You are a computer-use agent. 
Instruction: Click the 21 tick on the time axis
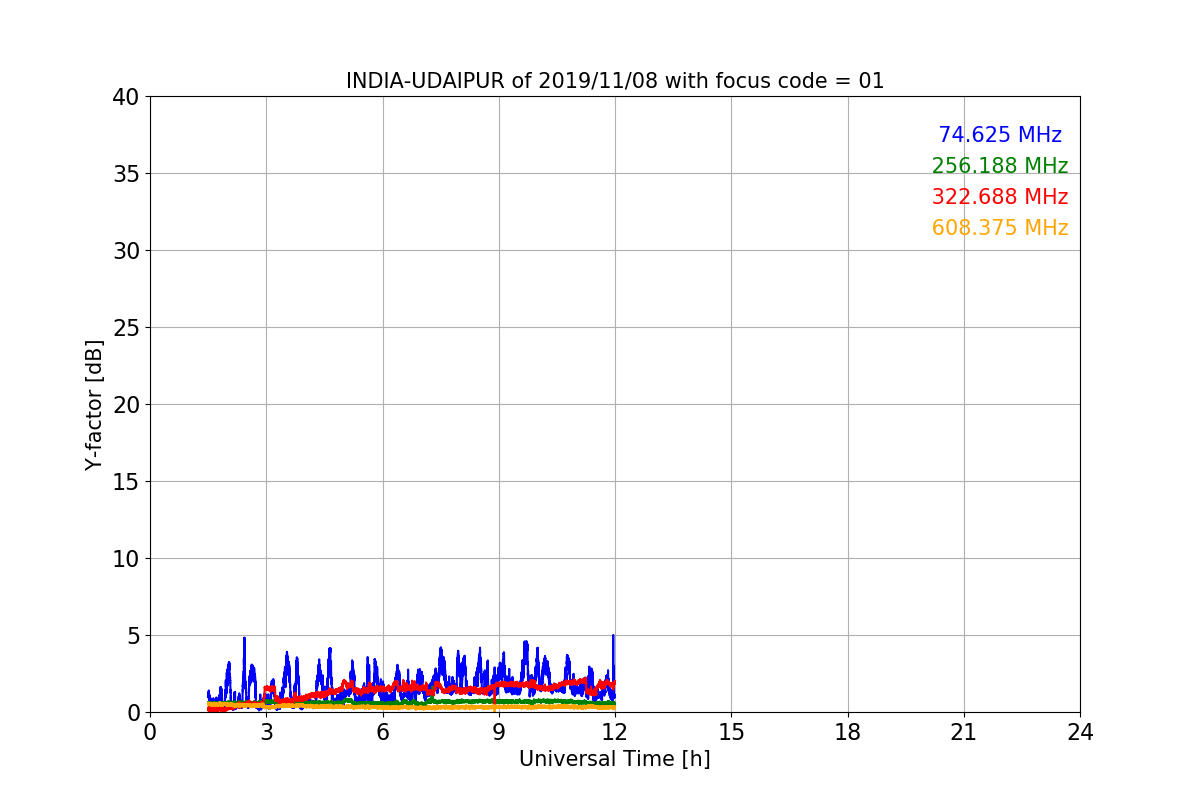(963, 732)
